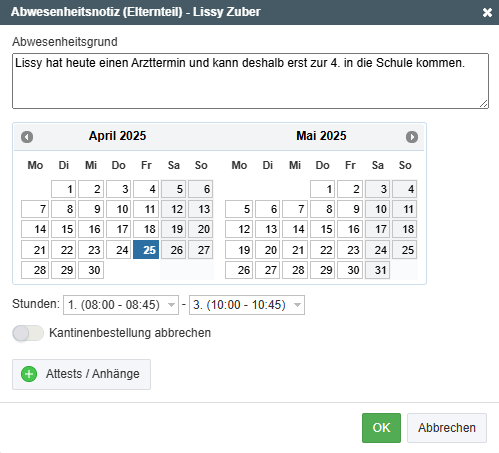This screenshot has height=453, width=499.
Task: Cancel using the Abbrechen button
Action: [447, 428]
